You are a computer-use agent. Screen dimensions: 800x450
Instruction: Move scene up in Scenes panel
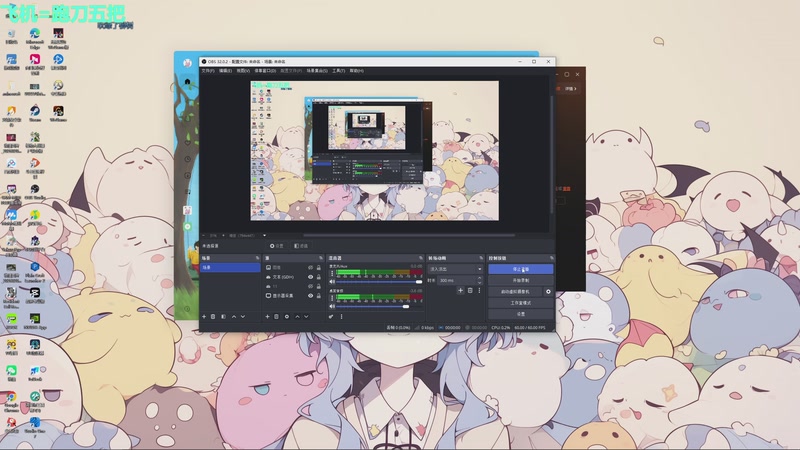pyautogui.click(x=234, y=317)
